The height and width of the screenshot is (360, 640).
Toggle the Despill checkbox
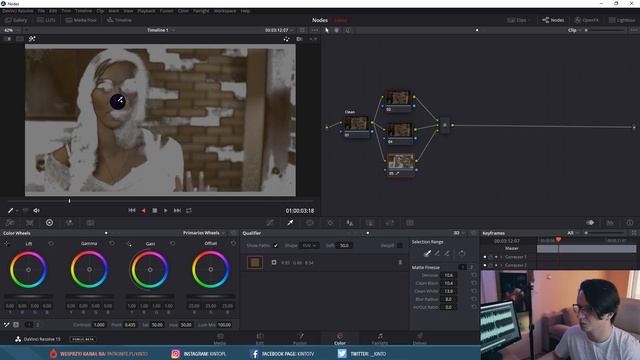400,246
